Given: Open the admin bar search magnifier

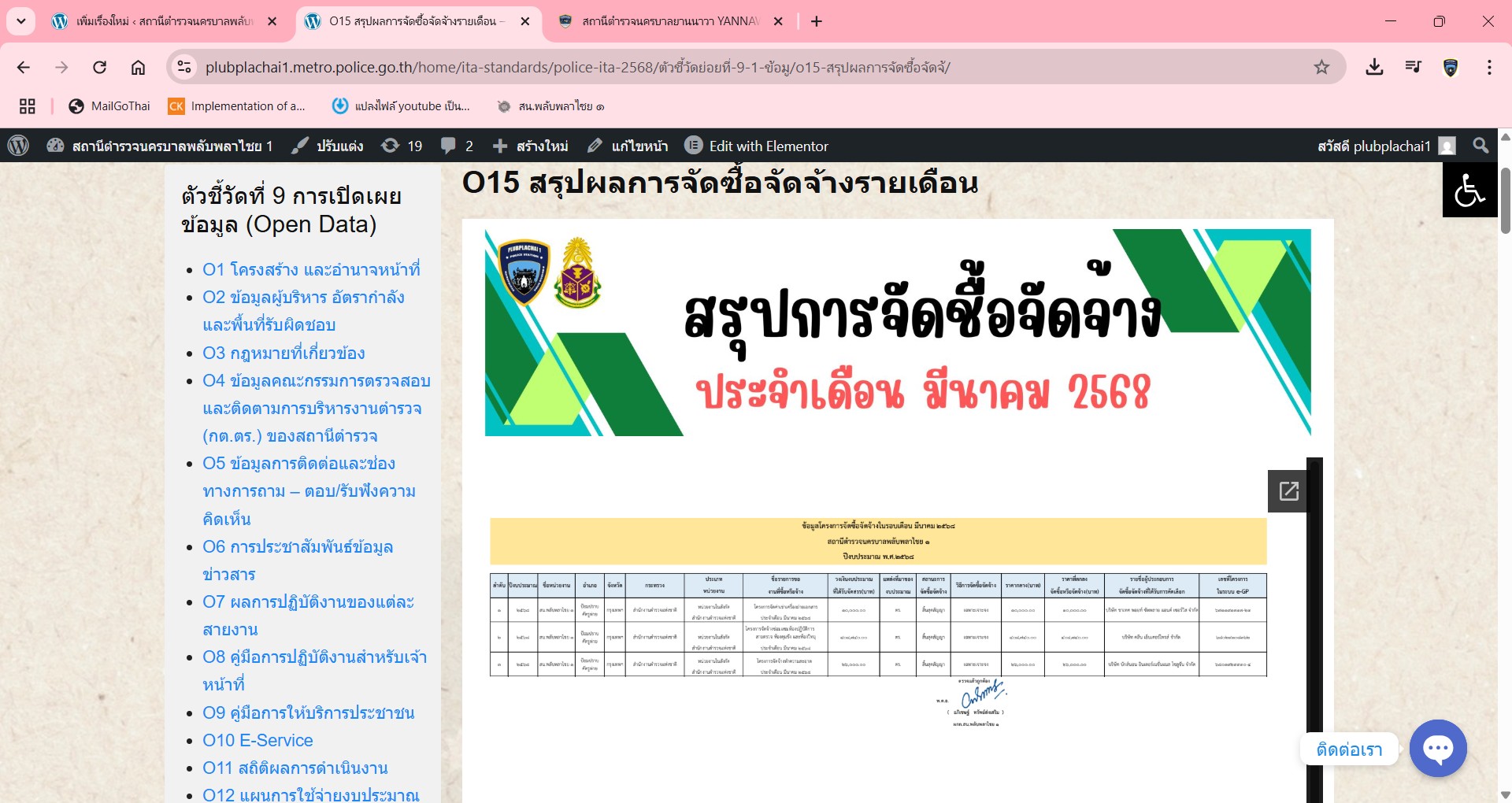Looking at the screenshot, I should pyautogui.click(x=1480, y=146).
